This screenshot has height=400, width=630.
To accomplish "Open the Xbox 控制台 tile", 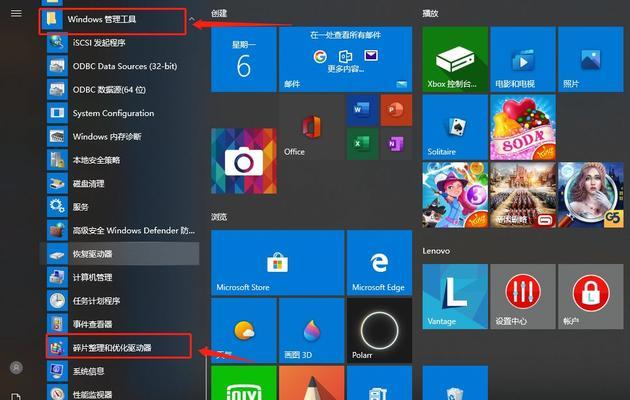I will click(455, 59).
